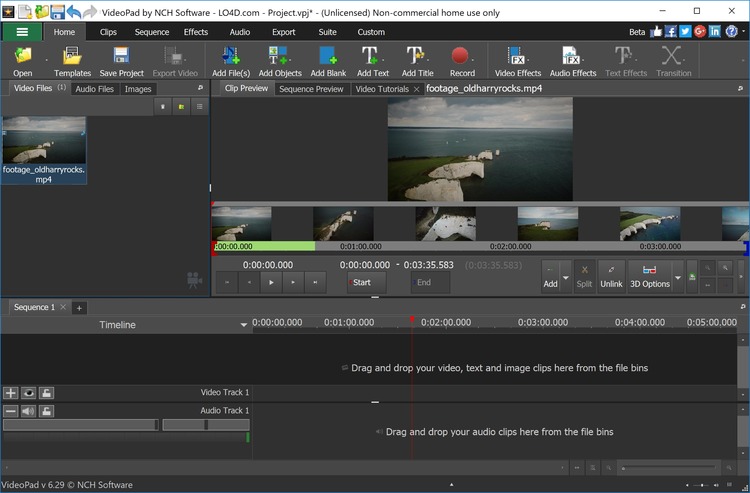750x493 pixels.
Task: Toggle Video Track 1 visibility eye
Action: (28, 393)
